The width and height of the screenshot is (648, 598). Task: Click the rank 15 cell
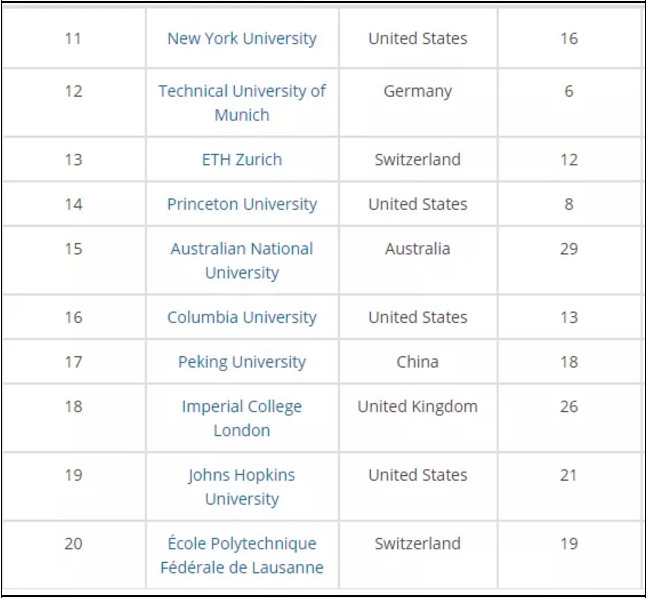pyautogui.click(x=73, y=249)
